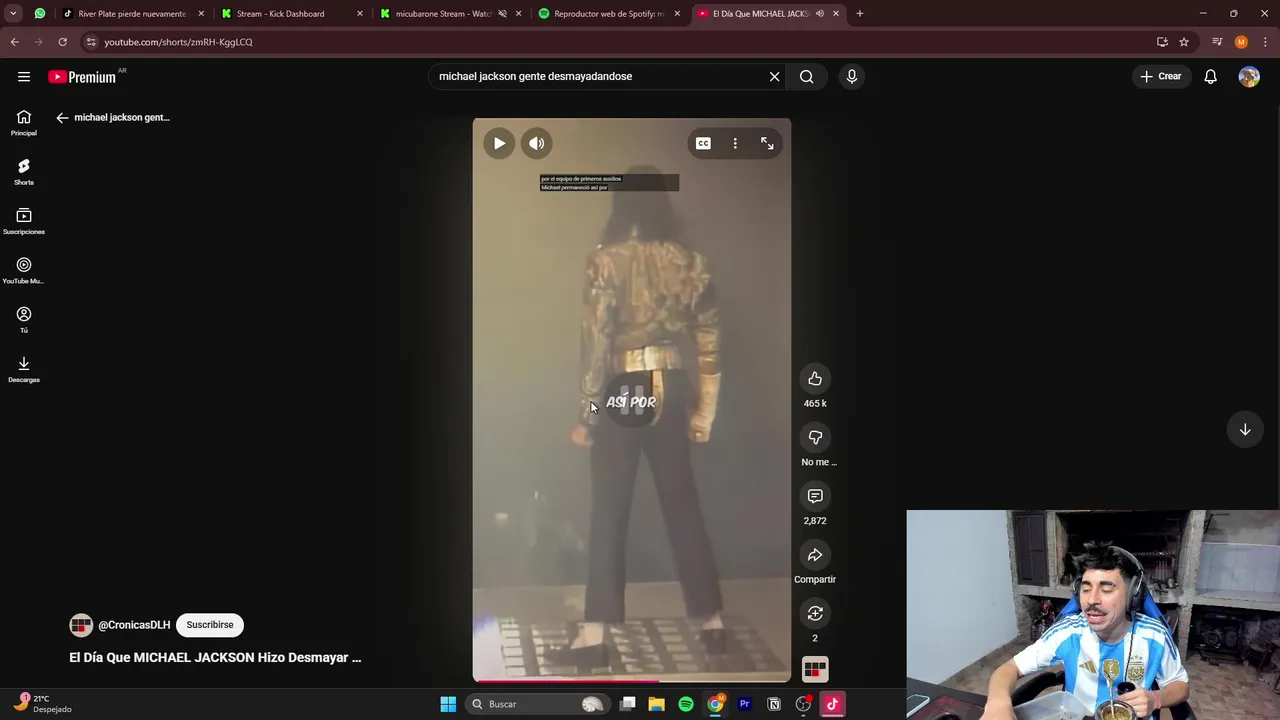Open Premiere Pro from the taskbar
The image size is (1280, 720).
coord(745,704)
